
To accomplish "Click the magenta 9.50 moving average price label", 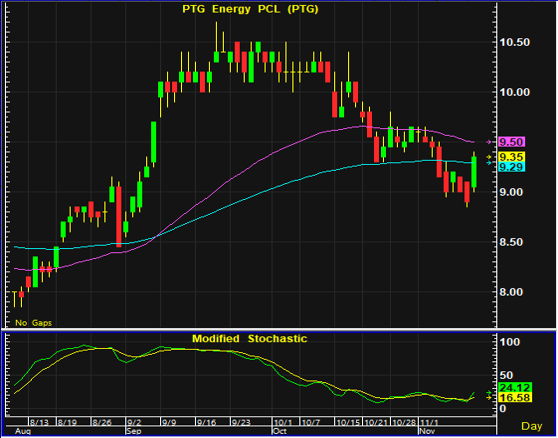I will tap(511, 142).
